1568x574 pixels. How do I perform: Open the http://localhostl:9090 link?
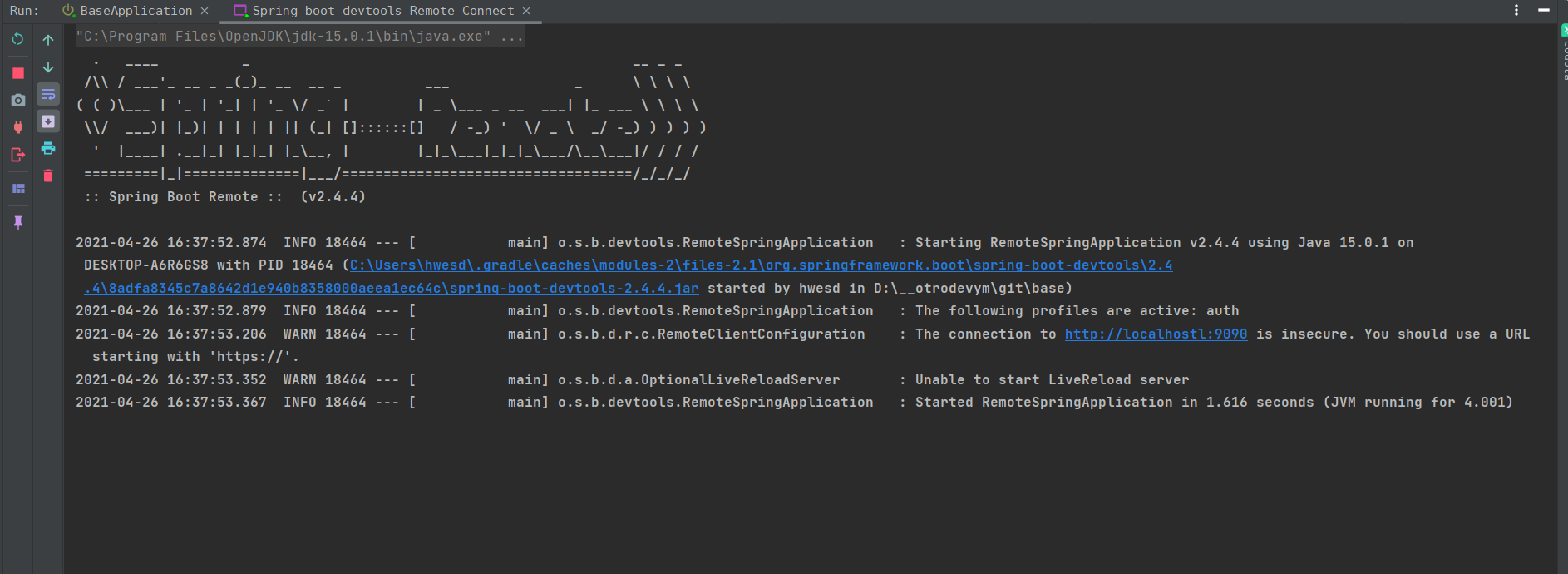[x=1156, y=334]
